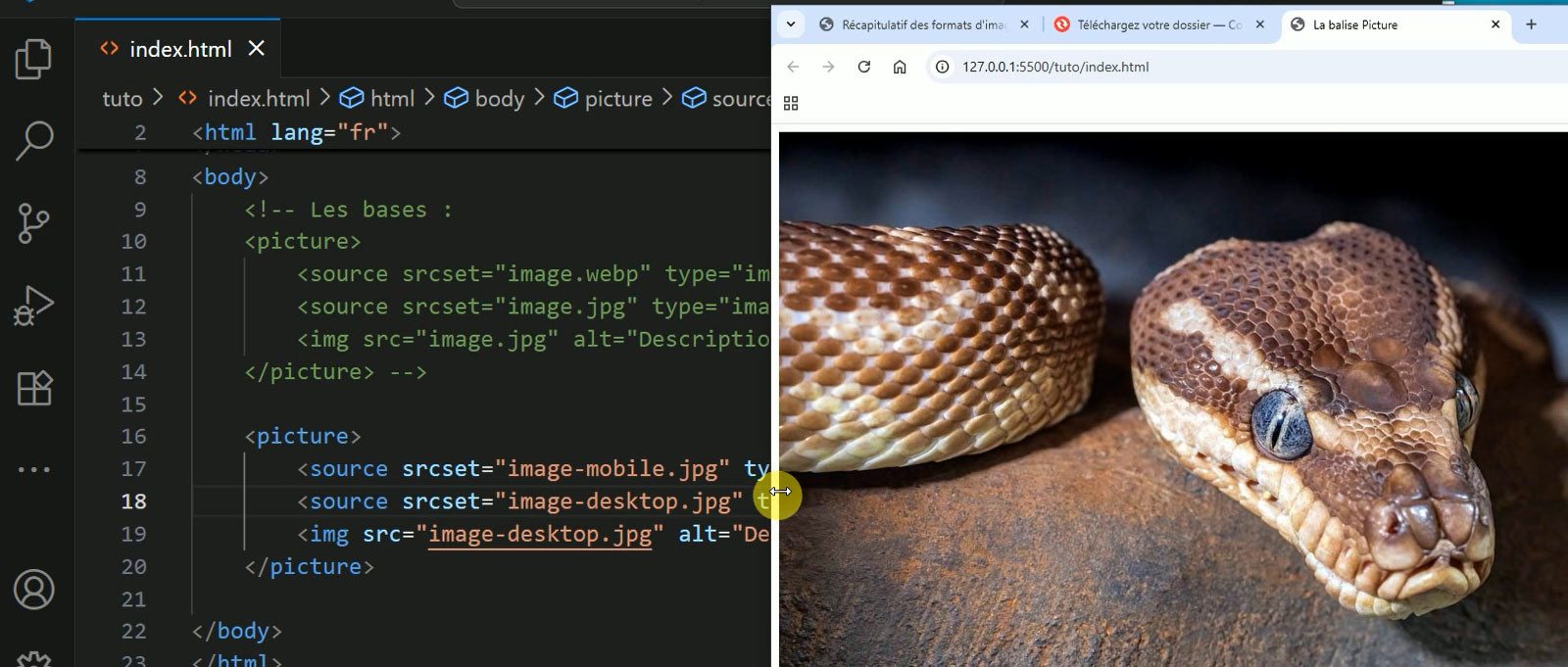The image size is (1568, 667).
Task: Click the closing </picture> tag on line 20
Action: pyautogui.click(x=310, y=567)
